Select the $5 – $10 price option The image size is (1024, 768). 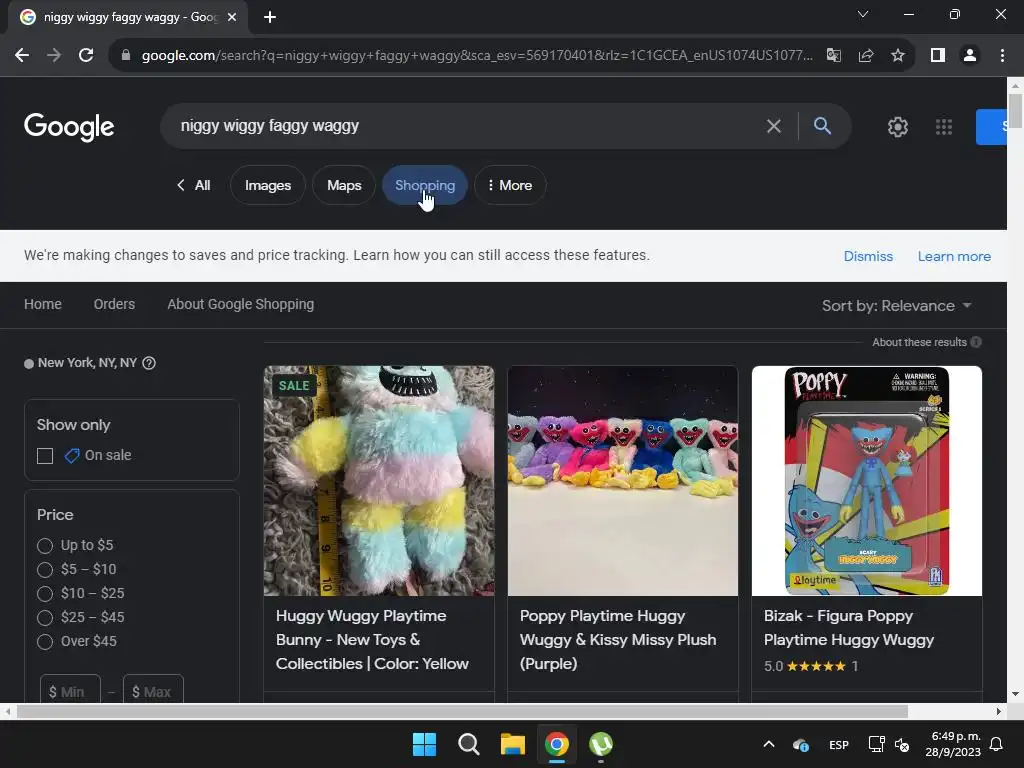click(x=45, y=569)
